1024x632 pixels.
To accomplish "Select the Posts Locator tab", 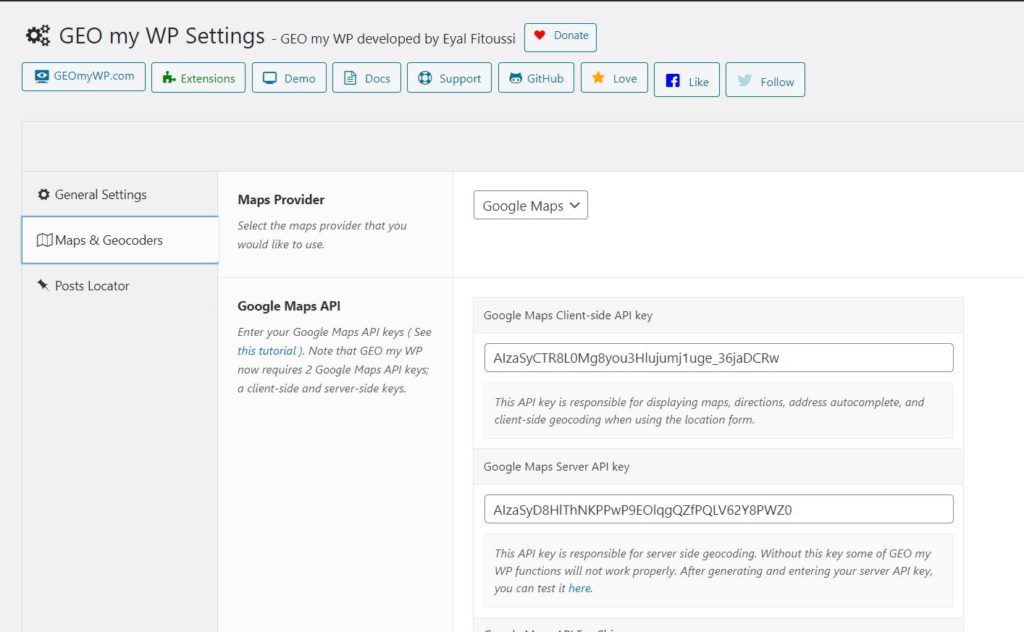I will tap(92, 286).
